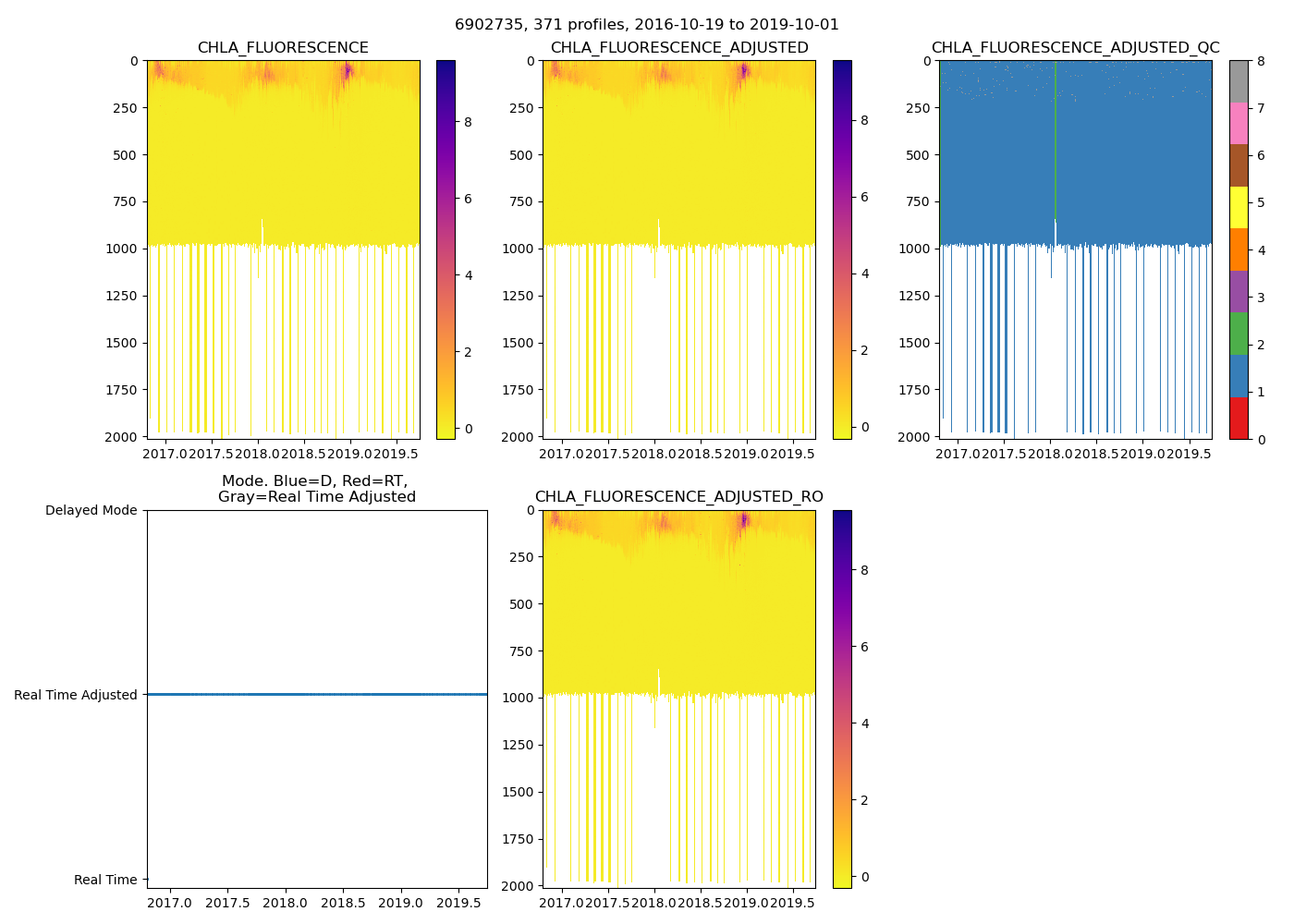Click the figure title starting with 6902735
Screen dimensions: 1294x924
pyautogui.click(x=647, y=25)
